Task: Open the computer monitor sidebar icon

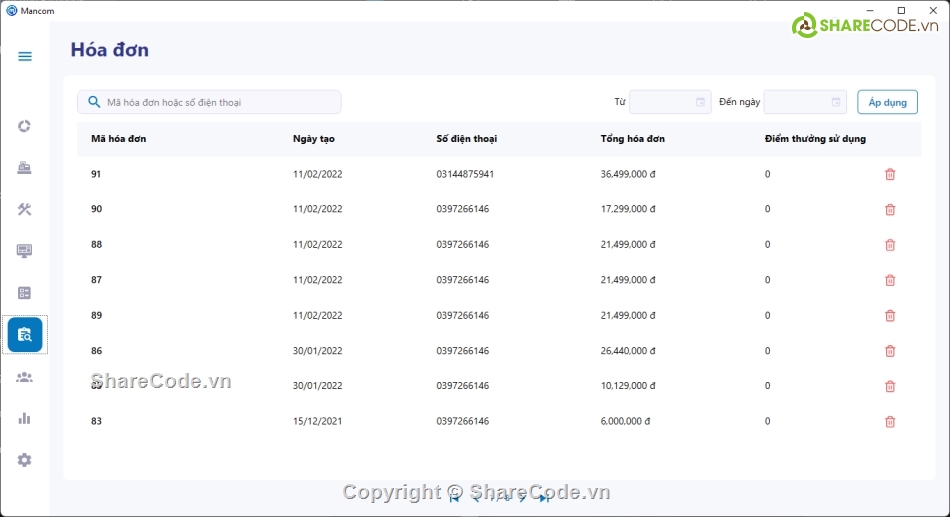Action: [x=25, y=251]
